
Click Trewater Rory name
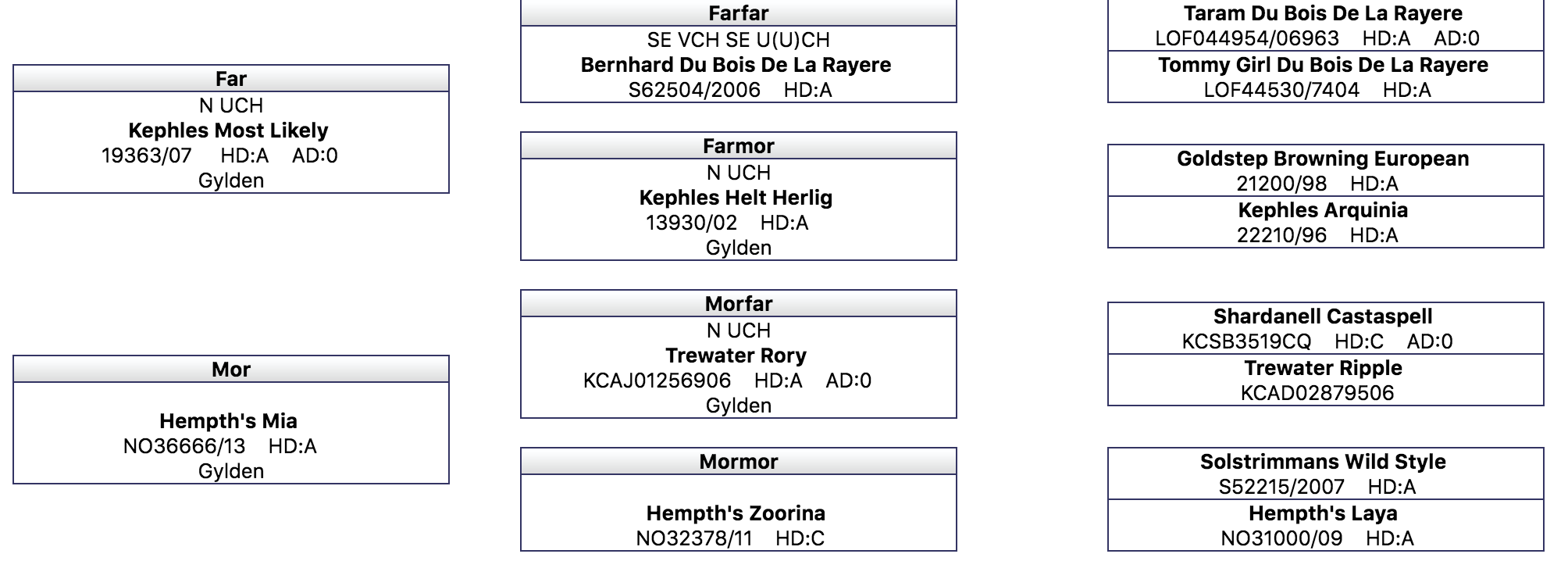click(736, 356)
